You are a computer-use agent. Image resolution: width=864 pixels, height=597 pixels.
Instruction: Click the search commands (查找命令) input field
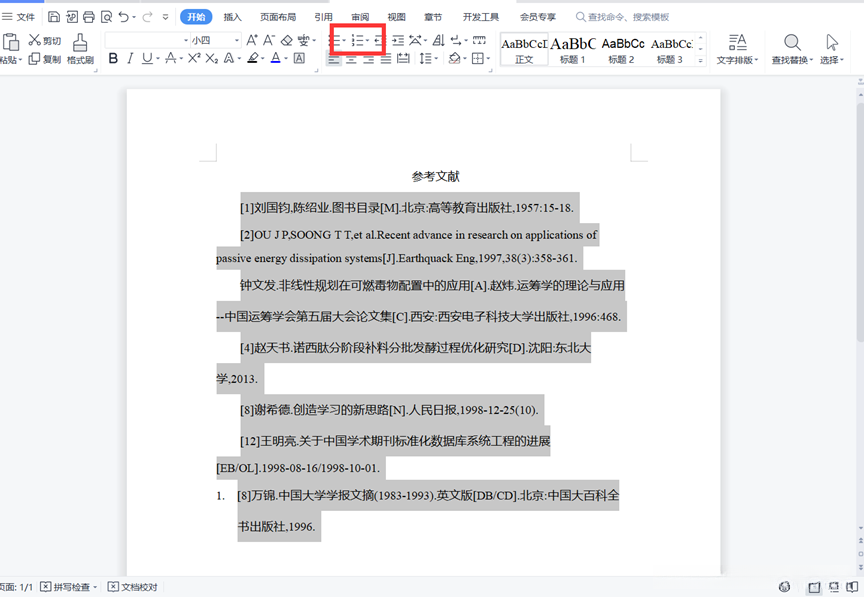(x=623, y=17)
